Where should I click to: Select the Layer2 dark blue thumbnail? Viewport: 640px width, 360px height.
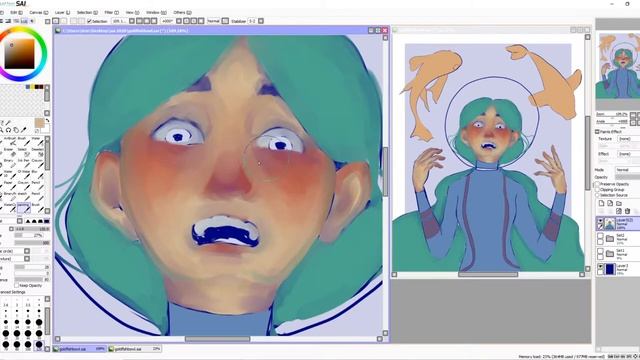pyautogui.click(x=610, y=269)
